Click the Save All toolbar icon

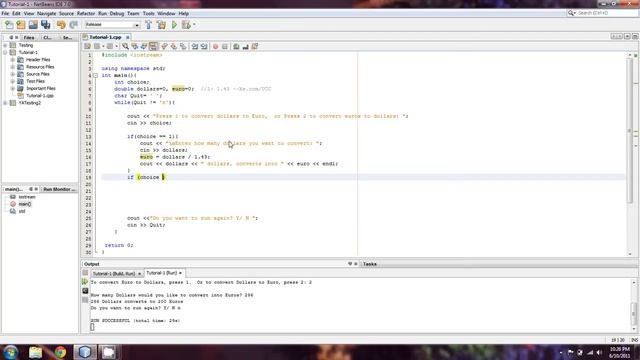coord(46,25)
